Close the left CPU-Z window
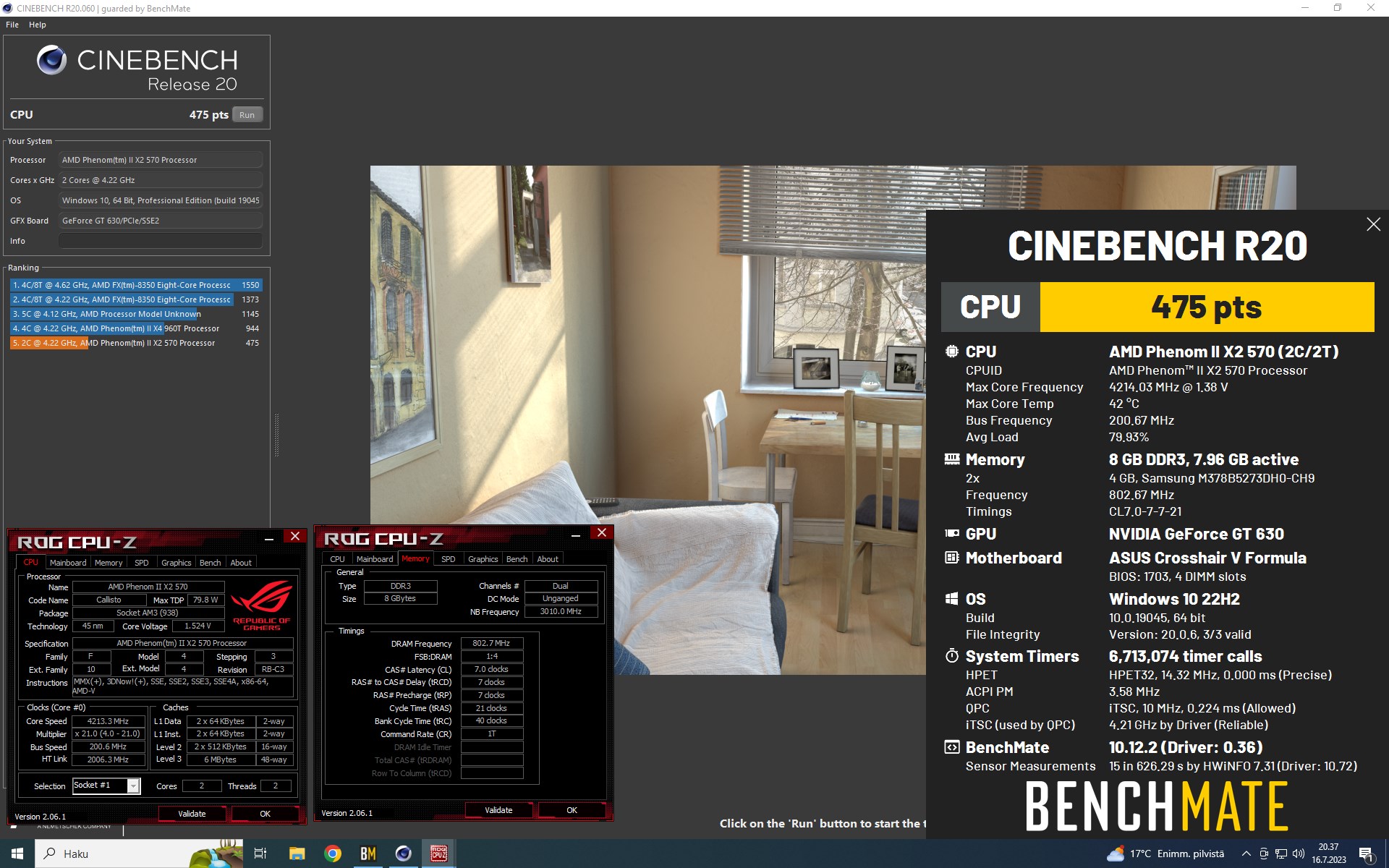Screen dimensions: 1389x868 point(294,536)
